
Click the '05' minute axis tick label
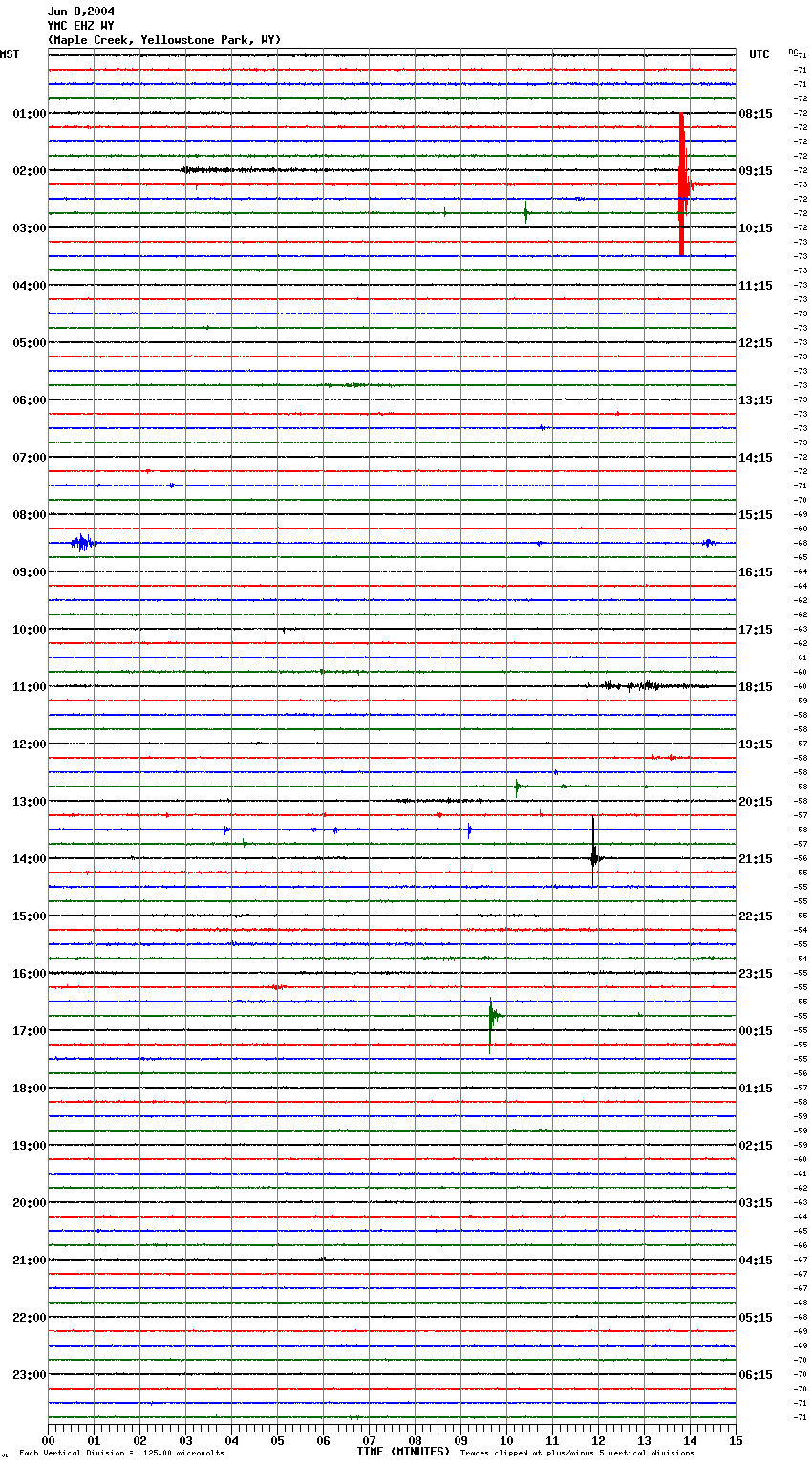(x=277, y=1440)
